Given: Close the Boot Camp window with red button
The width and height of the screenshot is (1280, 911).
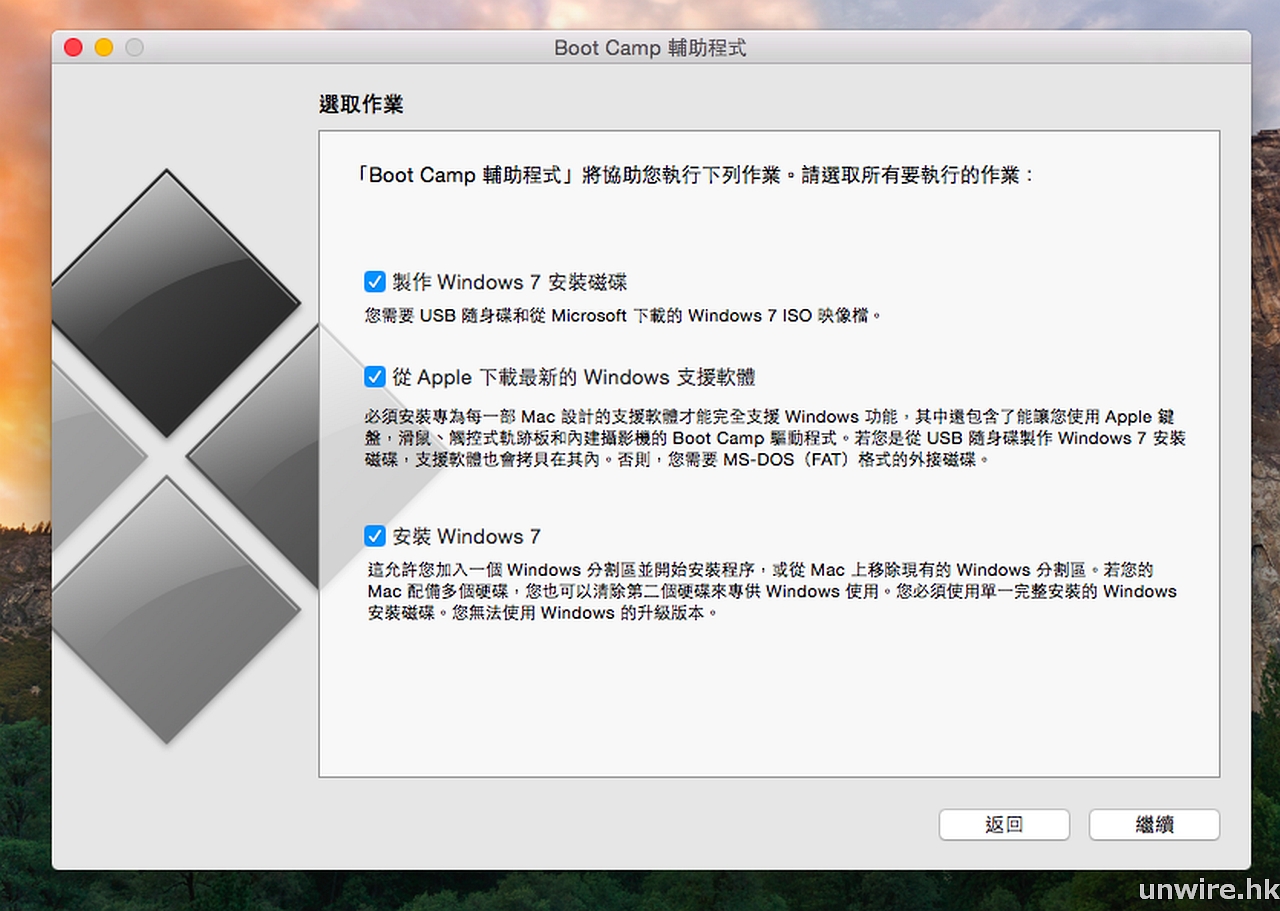Looking at the screenshot, I should (73, 48).
